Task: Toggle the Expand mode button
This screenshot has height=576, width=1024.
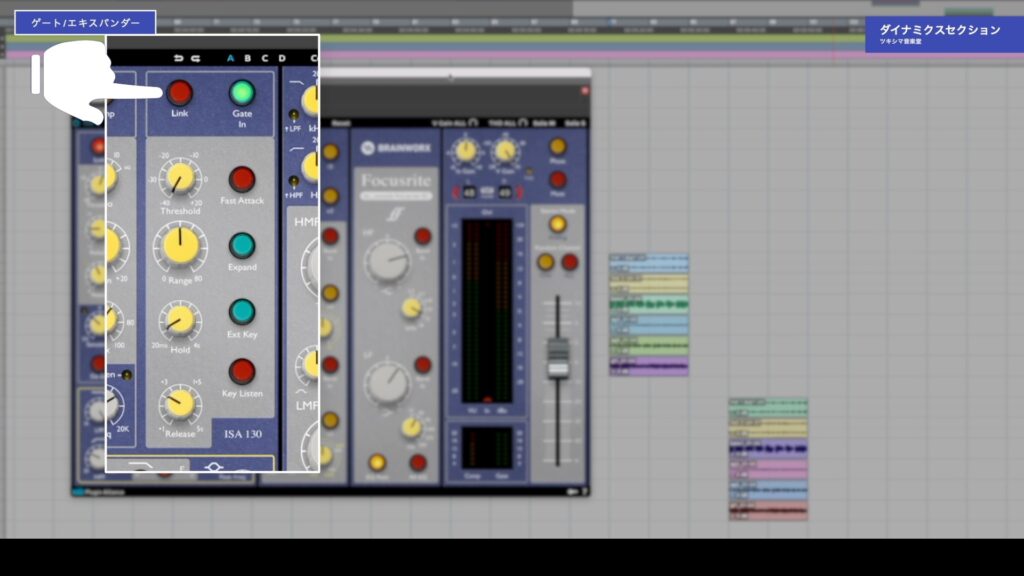Action: click(x=242, y=246)
